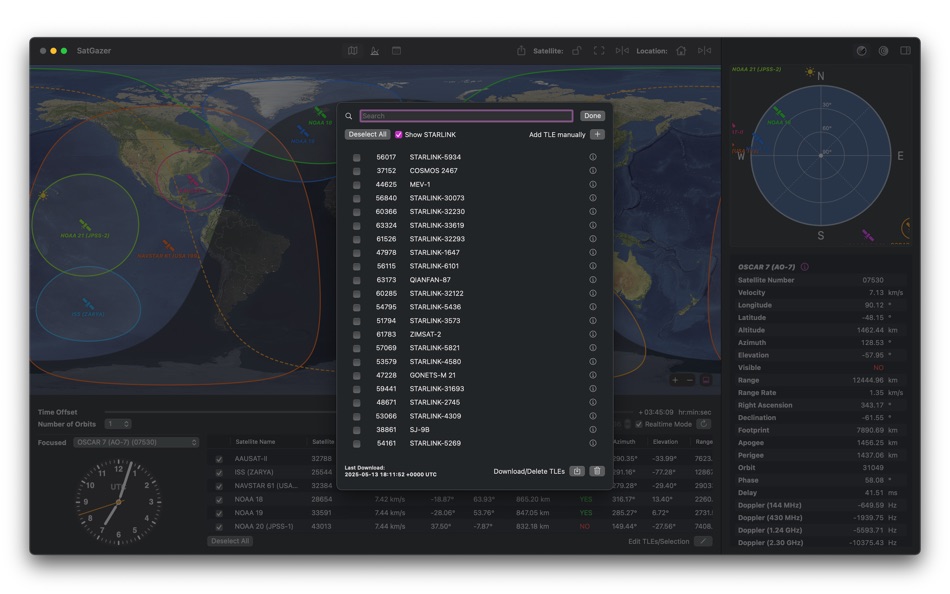Click the NOAA 20 (JPSS-1) table row

coord(460,526)
